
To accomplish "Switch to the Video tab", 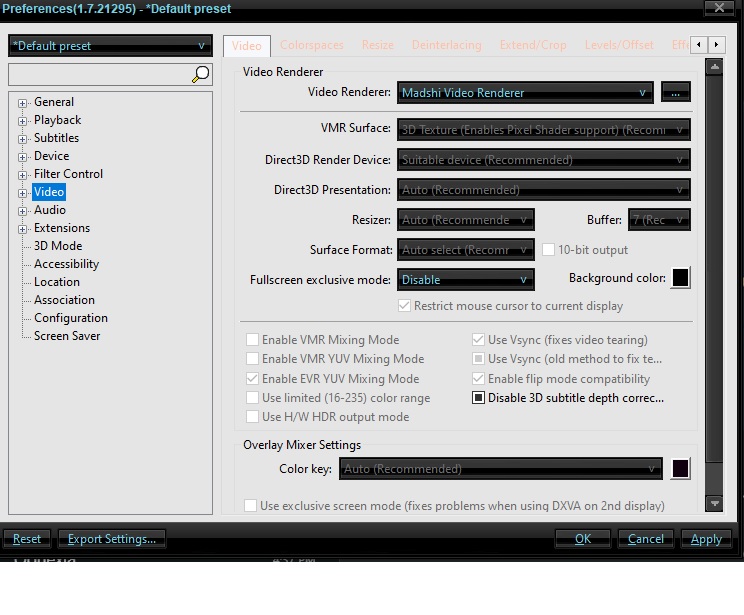I will (x=246, y=46).
